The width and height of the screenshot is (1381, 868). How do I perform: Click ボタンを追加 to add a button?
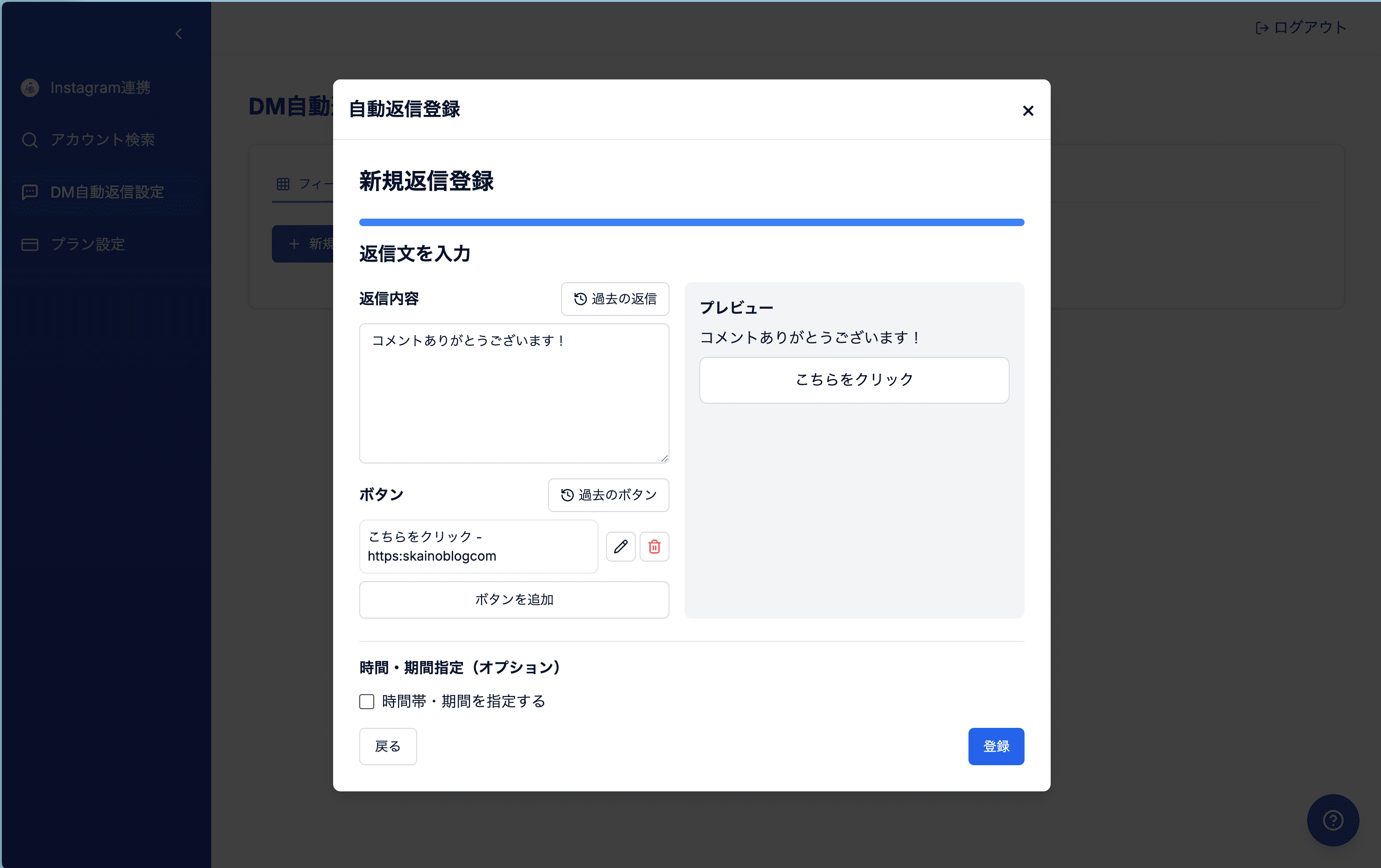(513, 600)
